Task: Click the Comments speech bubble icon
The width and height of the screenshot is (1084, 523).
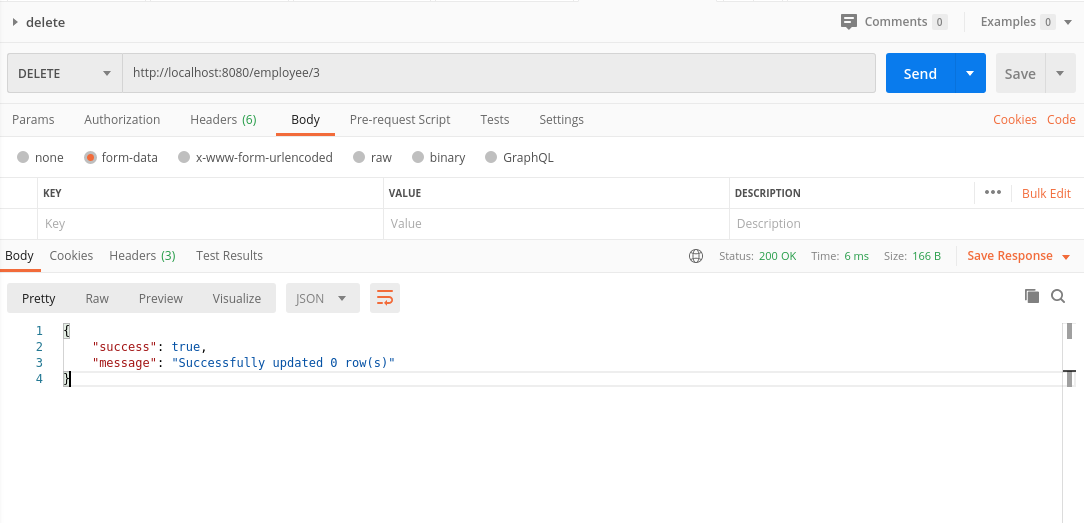Action: click(849, 21)
